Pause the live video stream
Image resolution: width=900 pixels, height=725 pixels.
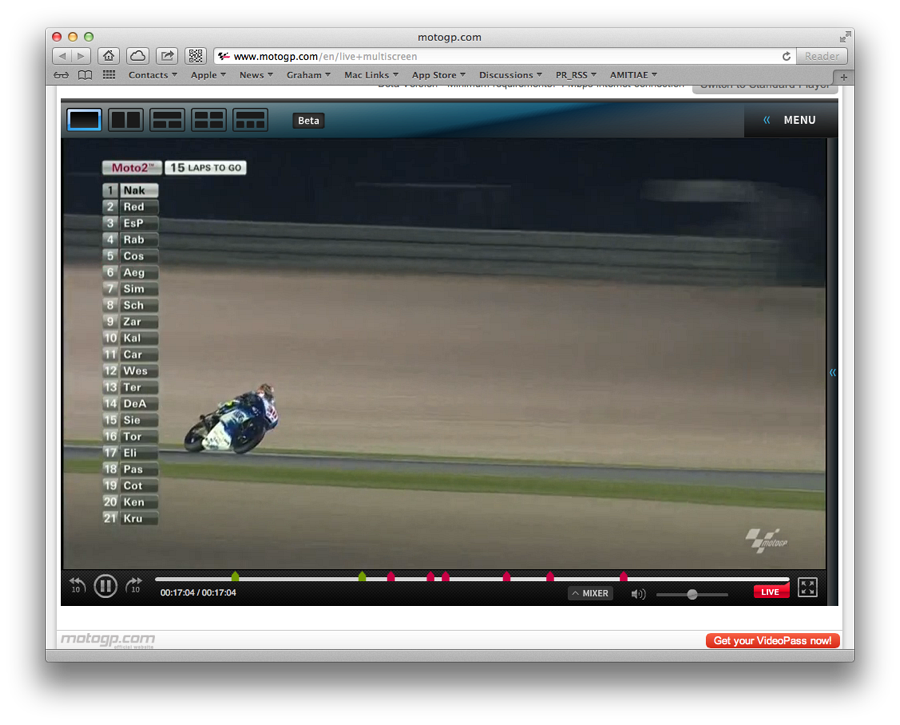pyautogui.click(x=106, y=586)
